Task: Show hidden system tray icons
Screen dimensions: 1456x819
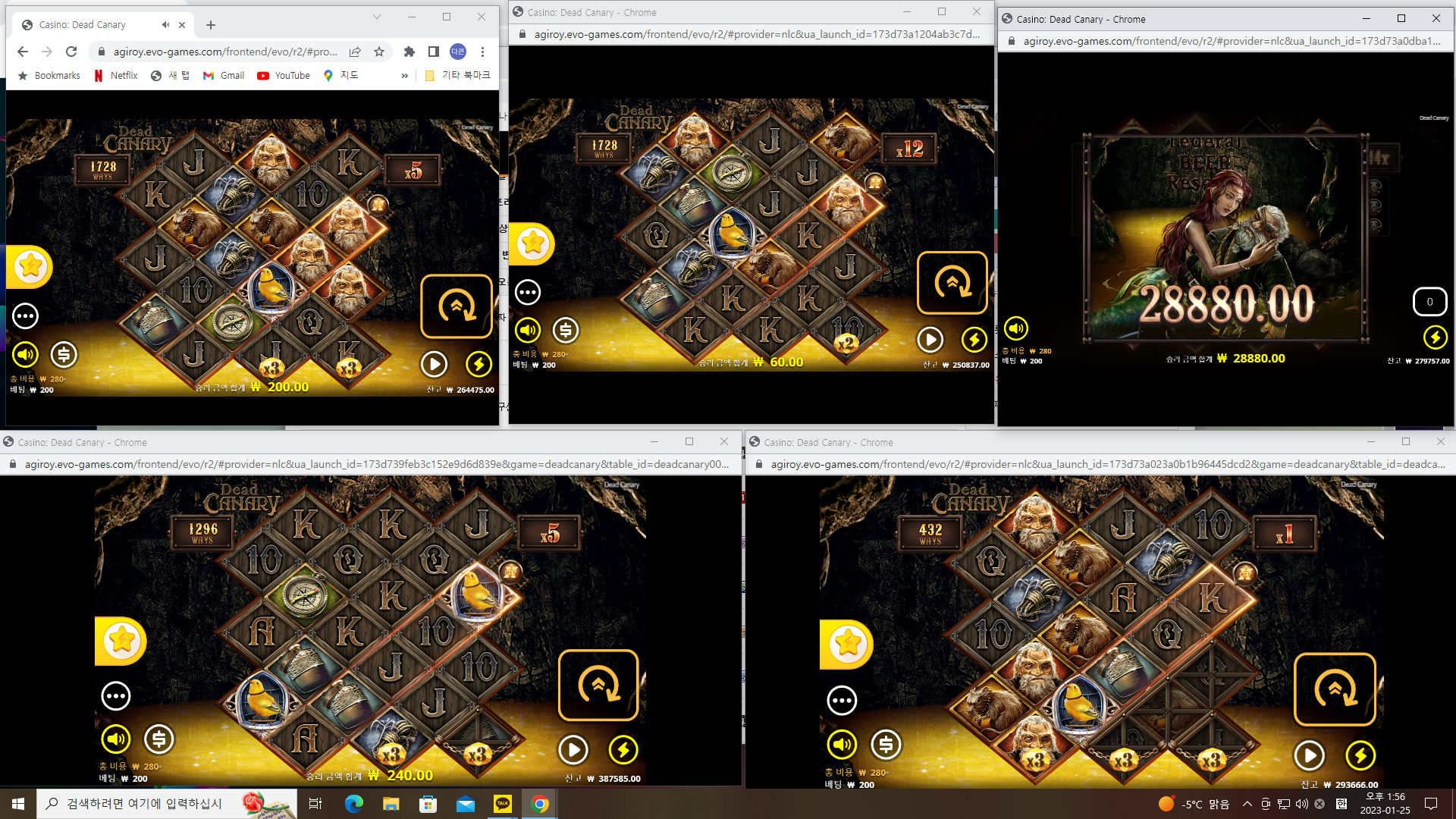Action: click(x=1247, y=804)
